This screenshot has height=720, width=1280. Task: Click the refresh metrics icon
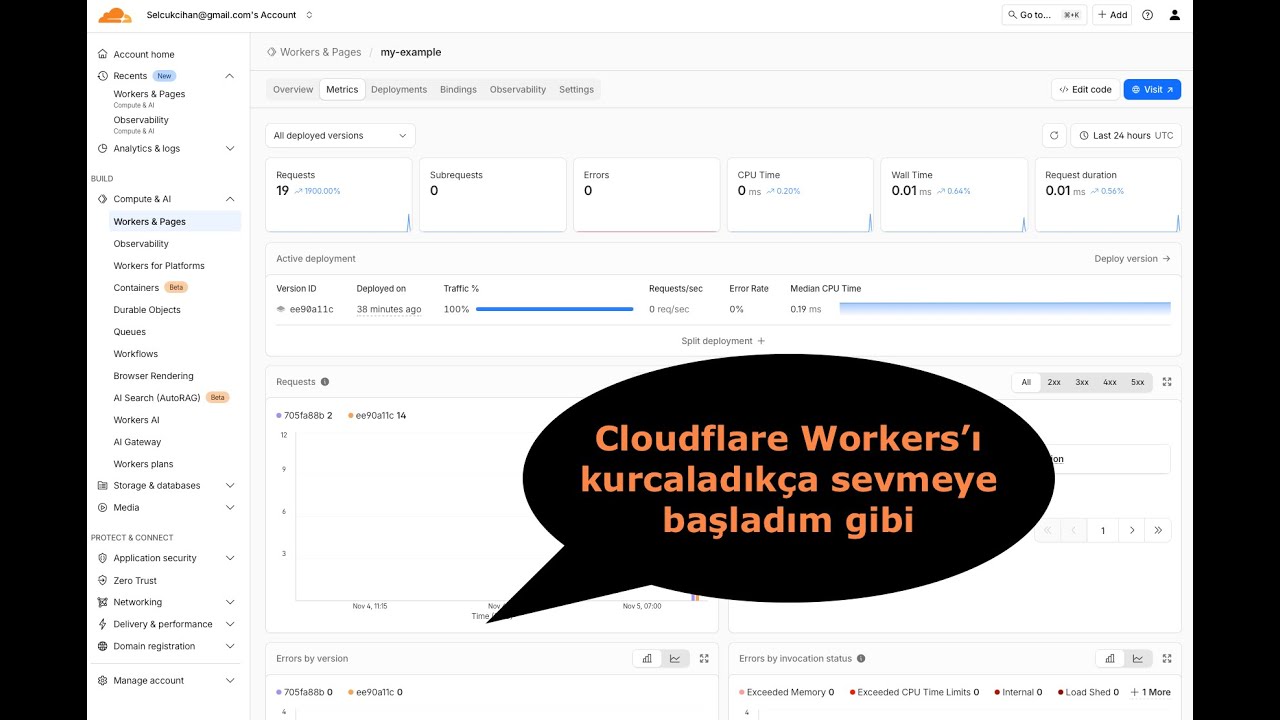1053,135
